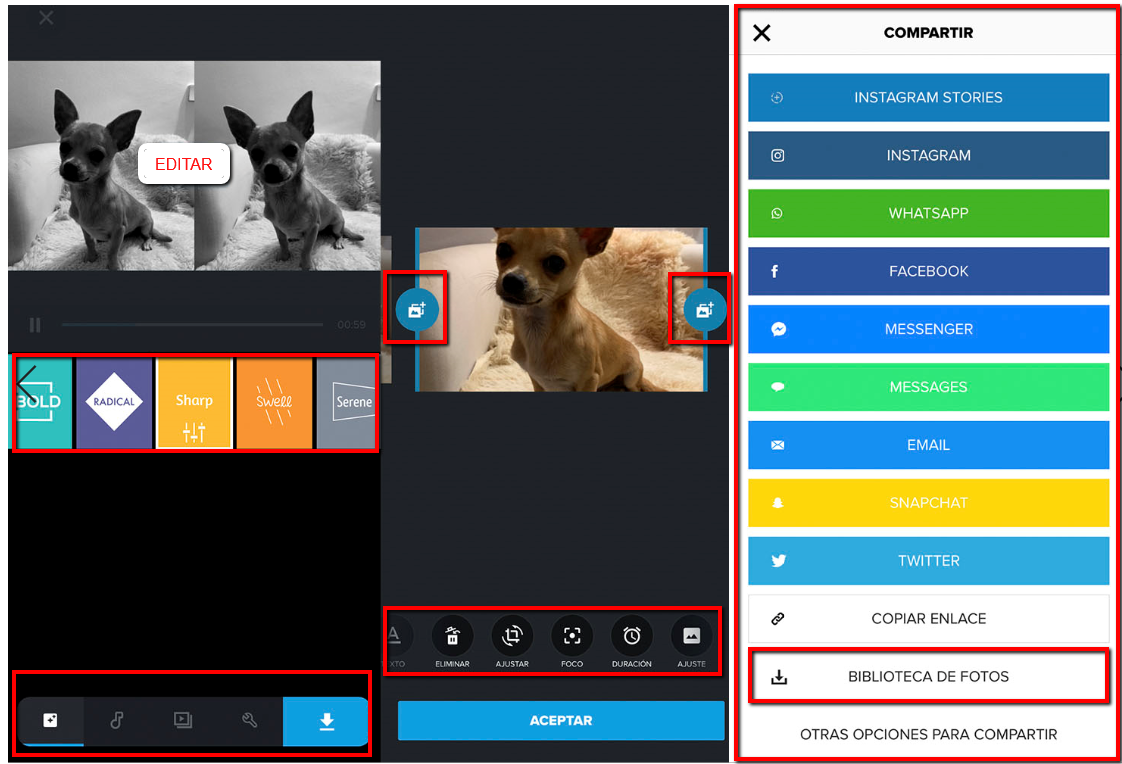Add media after the clip
This screenshot has width=1122, height=764.
click(704, 310)
